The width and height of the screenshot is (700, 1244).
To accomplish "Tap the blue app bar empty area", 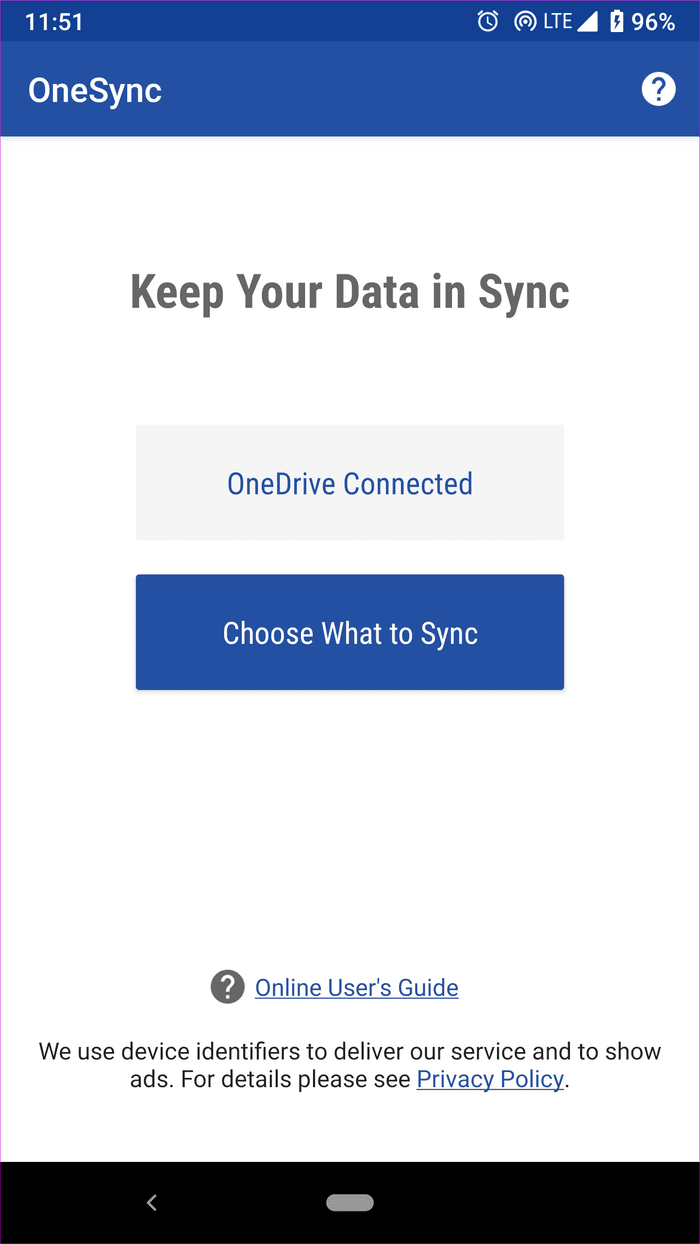I will [x=400, y=89].
